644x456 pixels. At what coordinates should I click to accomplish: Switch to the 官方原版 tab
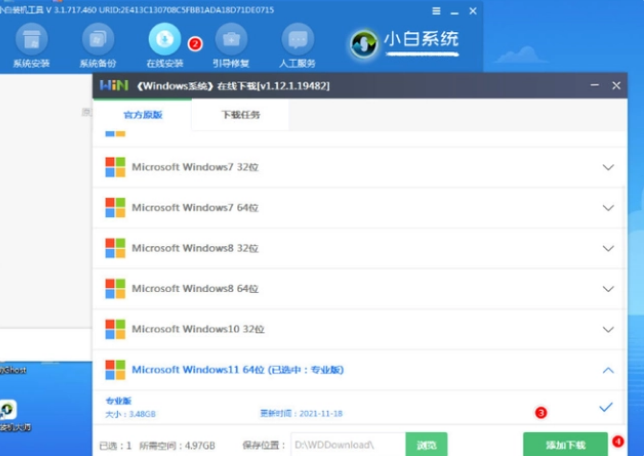click(142, 115)
